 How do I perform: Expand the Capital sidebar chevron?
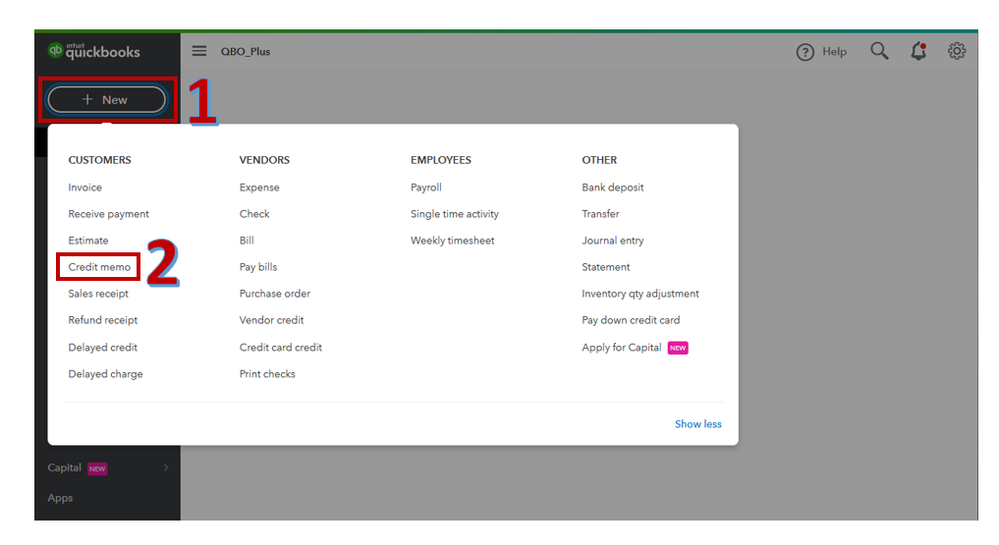166,468
